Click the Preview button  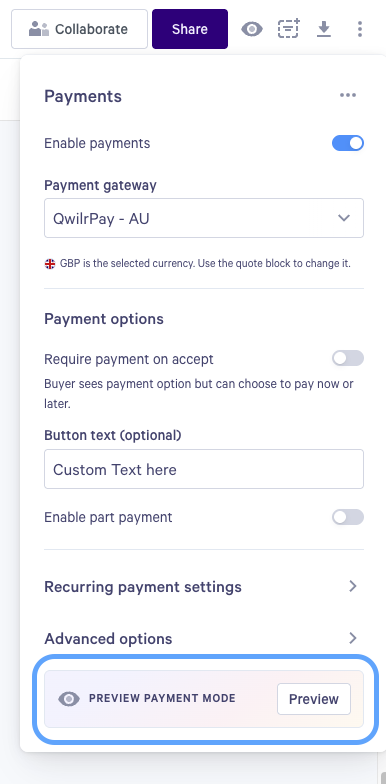[x=314, y=699]
